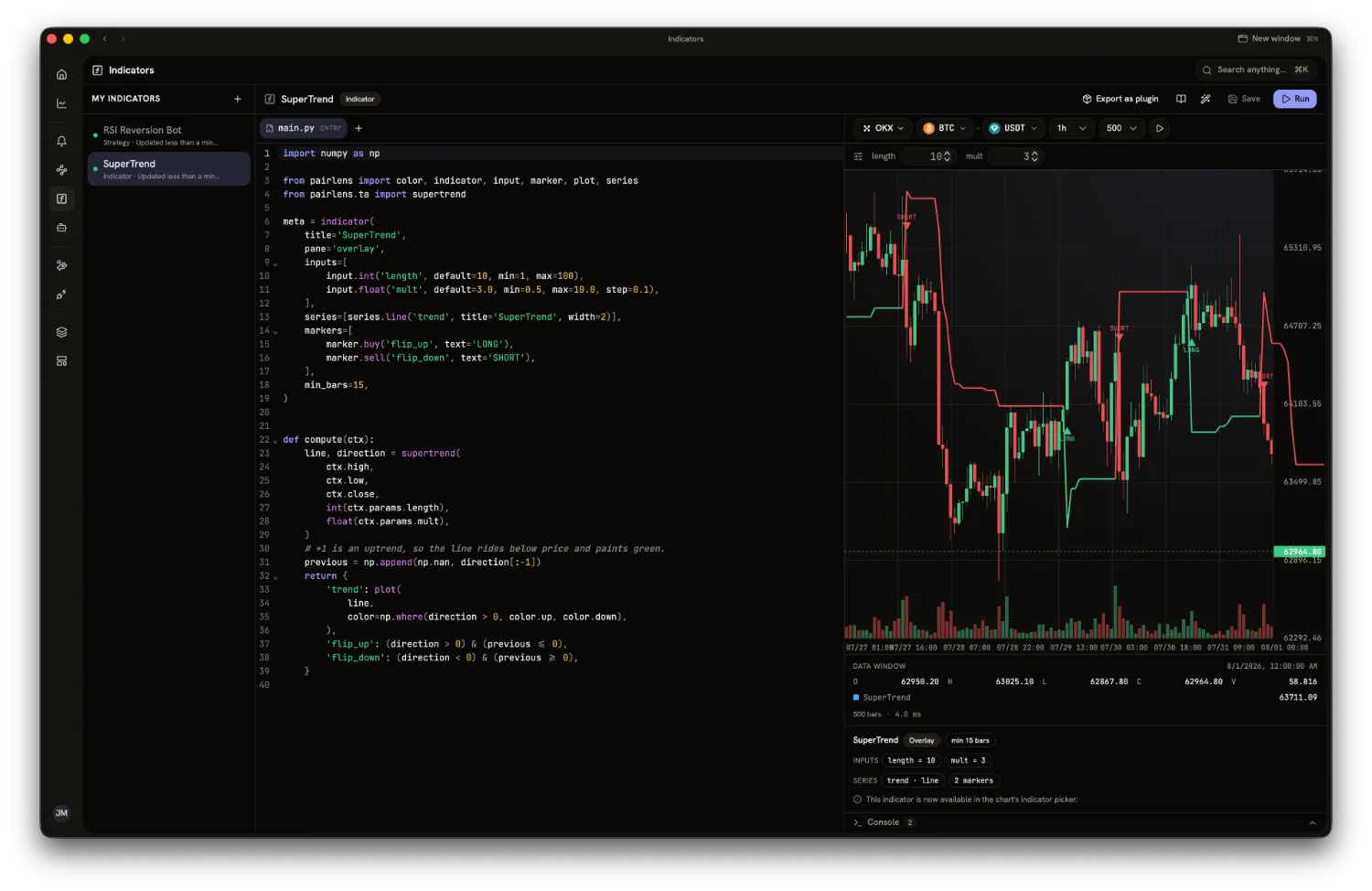Image resolution: width=1372 pixels, height=891 pixels.
Task: Expand the Console panel chevron
Action: click(x=1313, y=822)
